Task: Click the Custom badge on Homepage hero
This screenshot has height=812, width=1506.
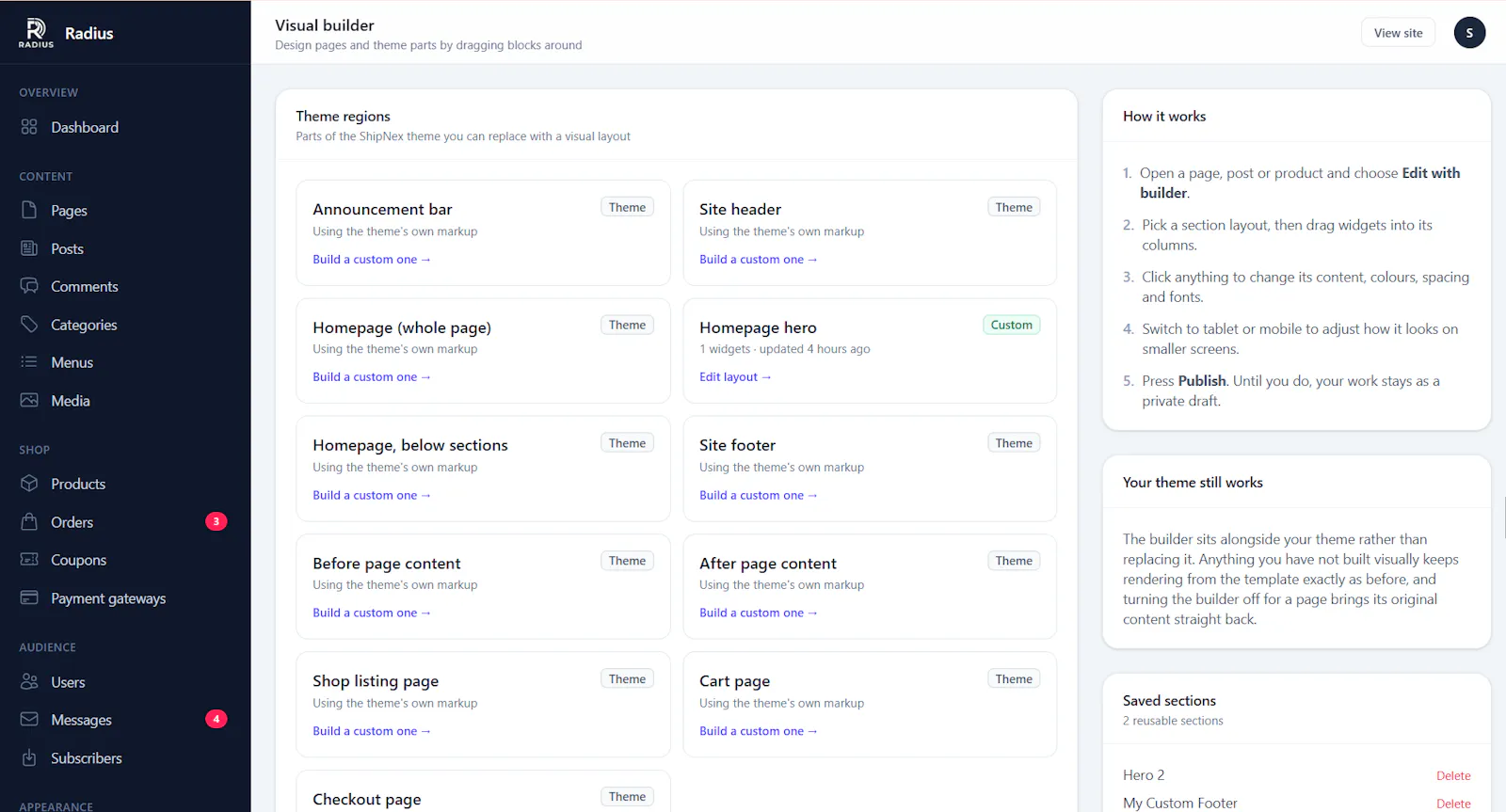Action: tap(1011, 325)
